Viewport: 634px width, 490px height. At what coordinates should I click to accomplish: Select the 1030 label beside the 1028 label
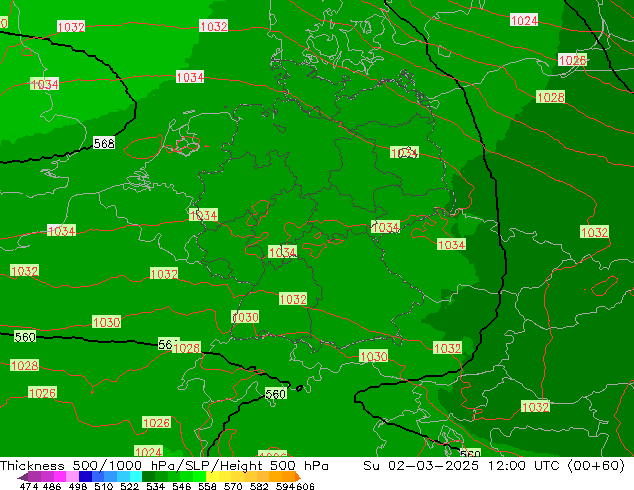[x=106, y=322]
